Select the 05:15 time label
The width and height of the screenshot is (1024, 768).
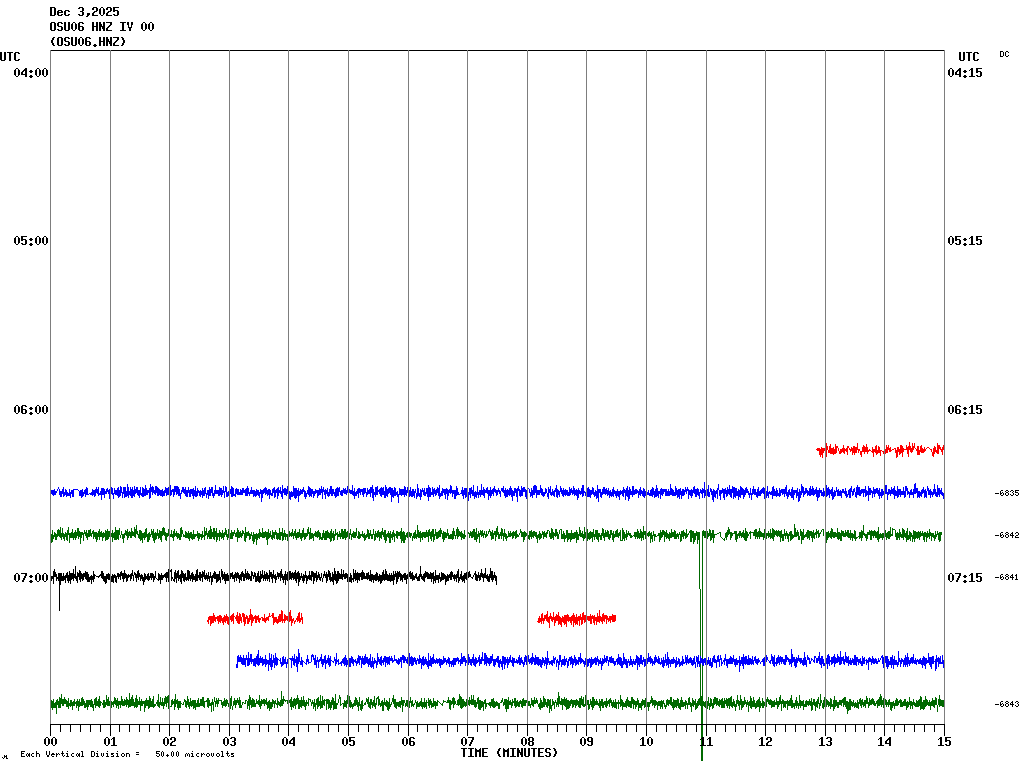point(964,241)
